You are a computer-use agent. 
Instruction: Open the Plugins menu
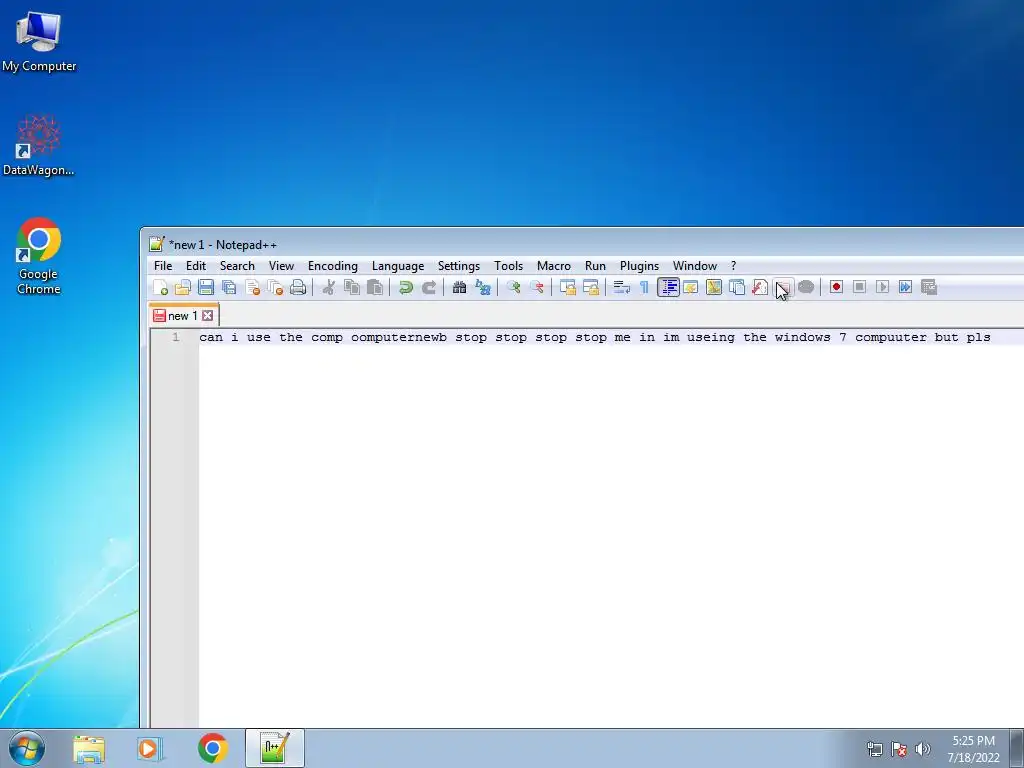639,266
